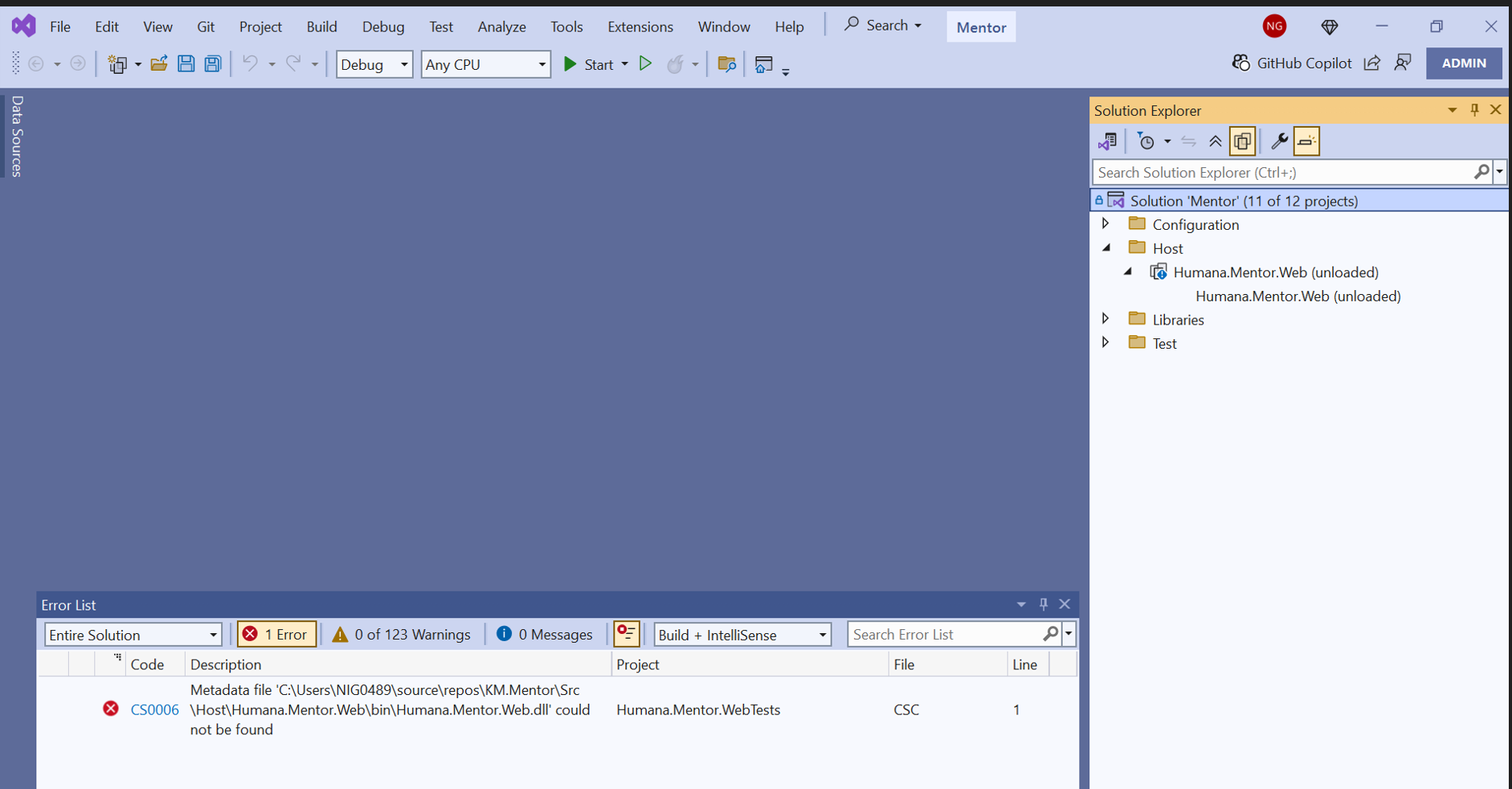Click the Save All icon
This screenshot has height=789, width=1512.
213,63
